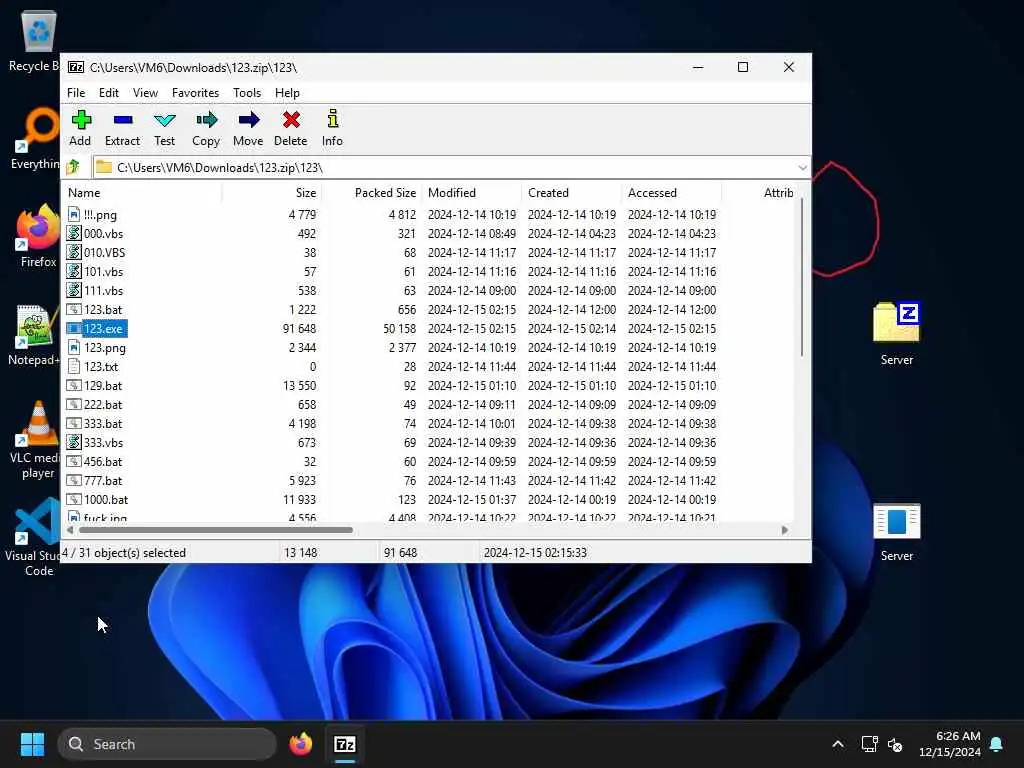Select the 1000.bat file name
This screenshot has height=768, width=1024.
tap(106, 499)
